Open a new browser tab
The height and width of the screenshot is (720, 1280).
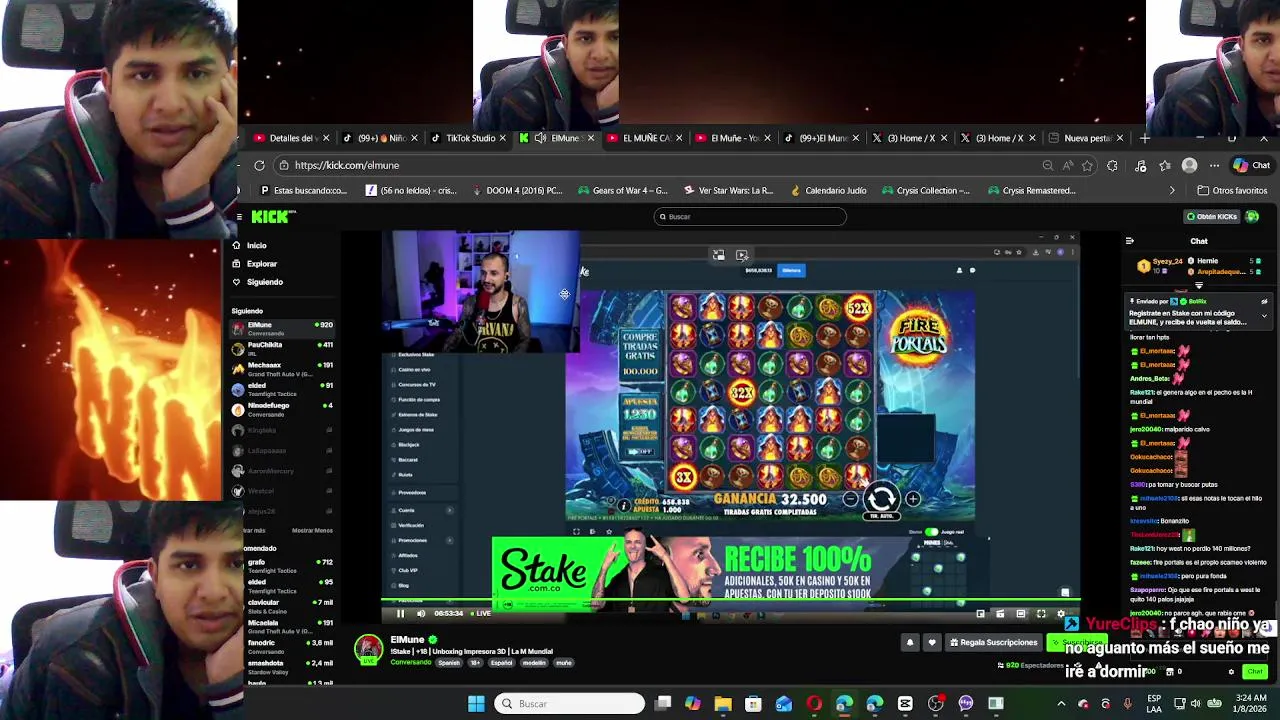(x=1145, y=138)
